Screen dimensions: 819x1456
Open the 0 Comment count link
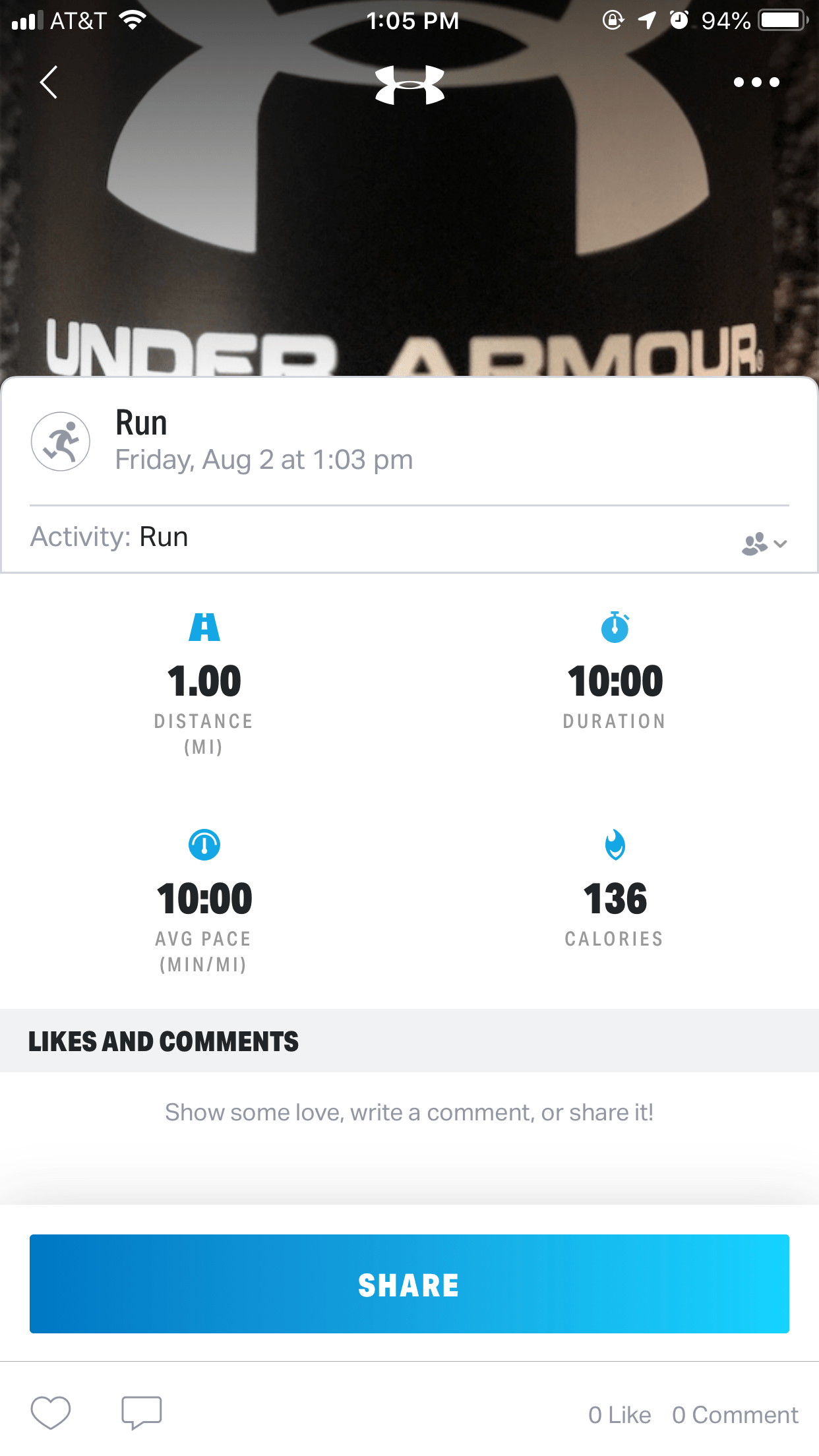click(x=735, y=1415)
